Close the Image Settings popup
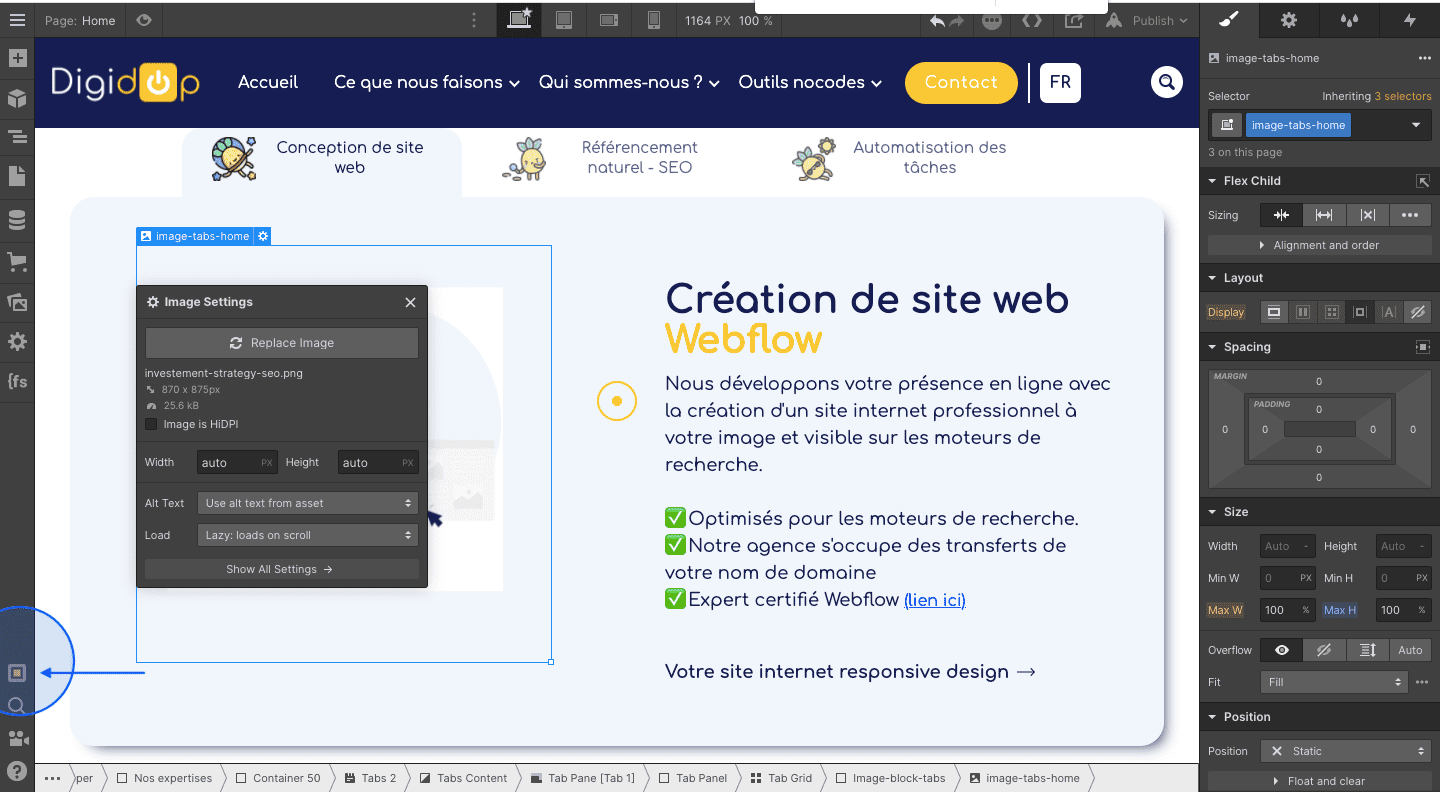Image resolution: width=1440 pixels, height=792 pixels. pyautogui.click(x=410, y=302)
